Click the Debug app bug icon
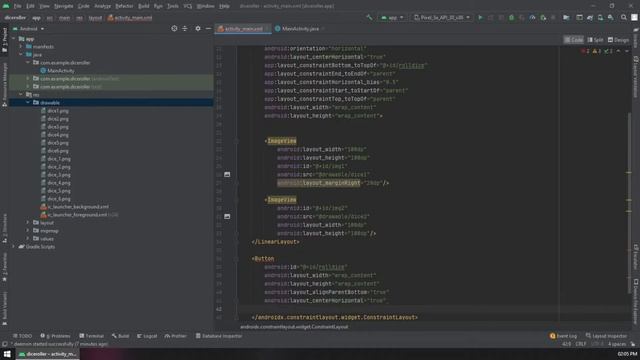This screenshot has height=360, width=640. point(511,18)
